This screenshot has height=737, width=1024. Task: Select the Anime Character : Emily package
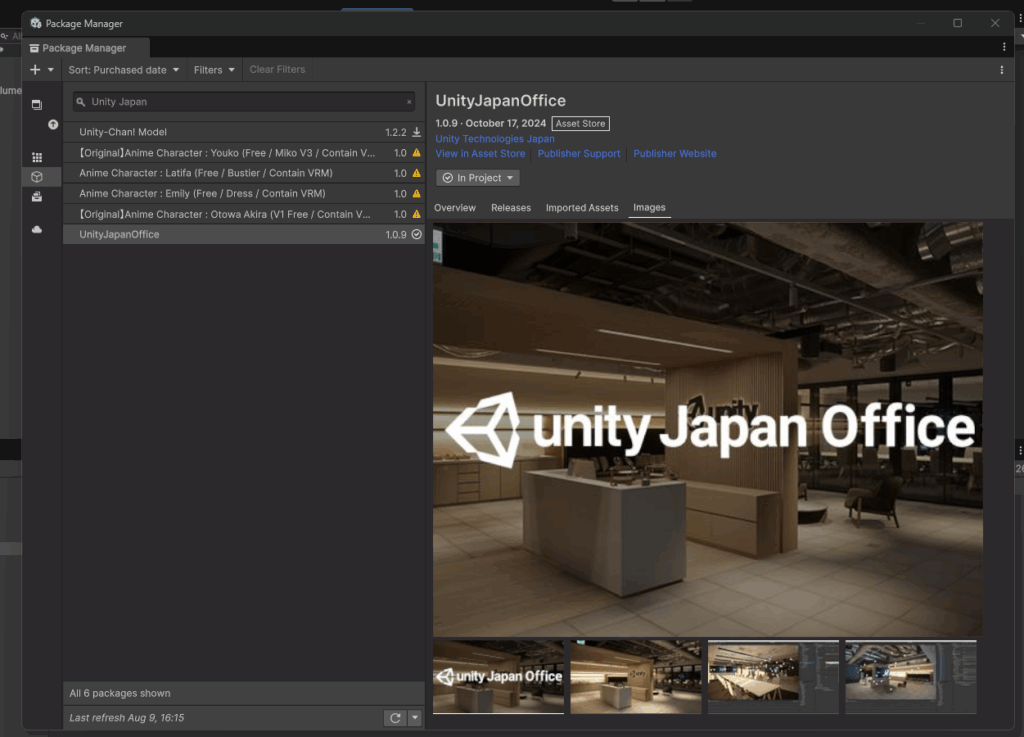[244, 193]
